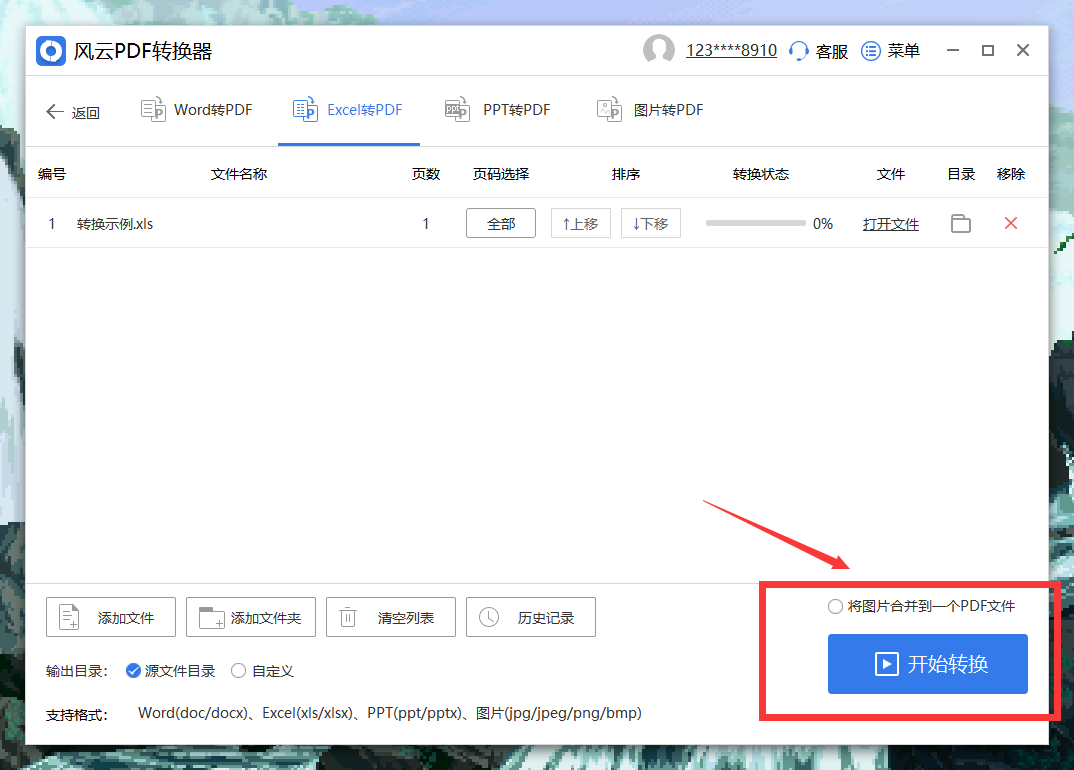This screenshot has height=770, width=1074.
Task: Close the 风云PDF转换器 window
Action: [1023, 50]
